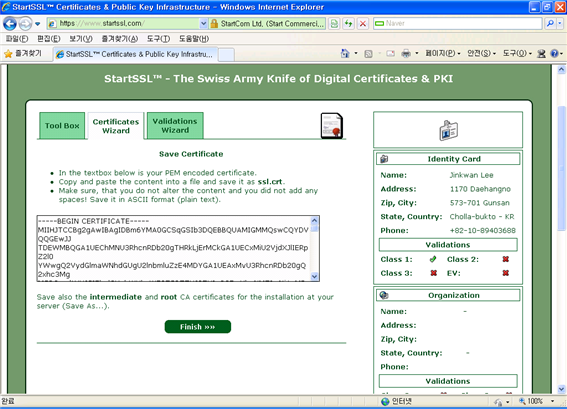
Task: Click the Home icon in command bar
Action: point(345,54)
